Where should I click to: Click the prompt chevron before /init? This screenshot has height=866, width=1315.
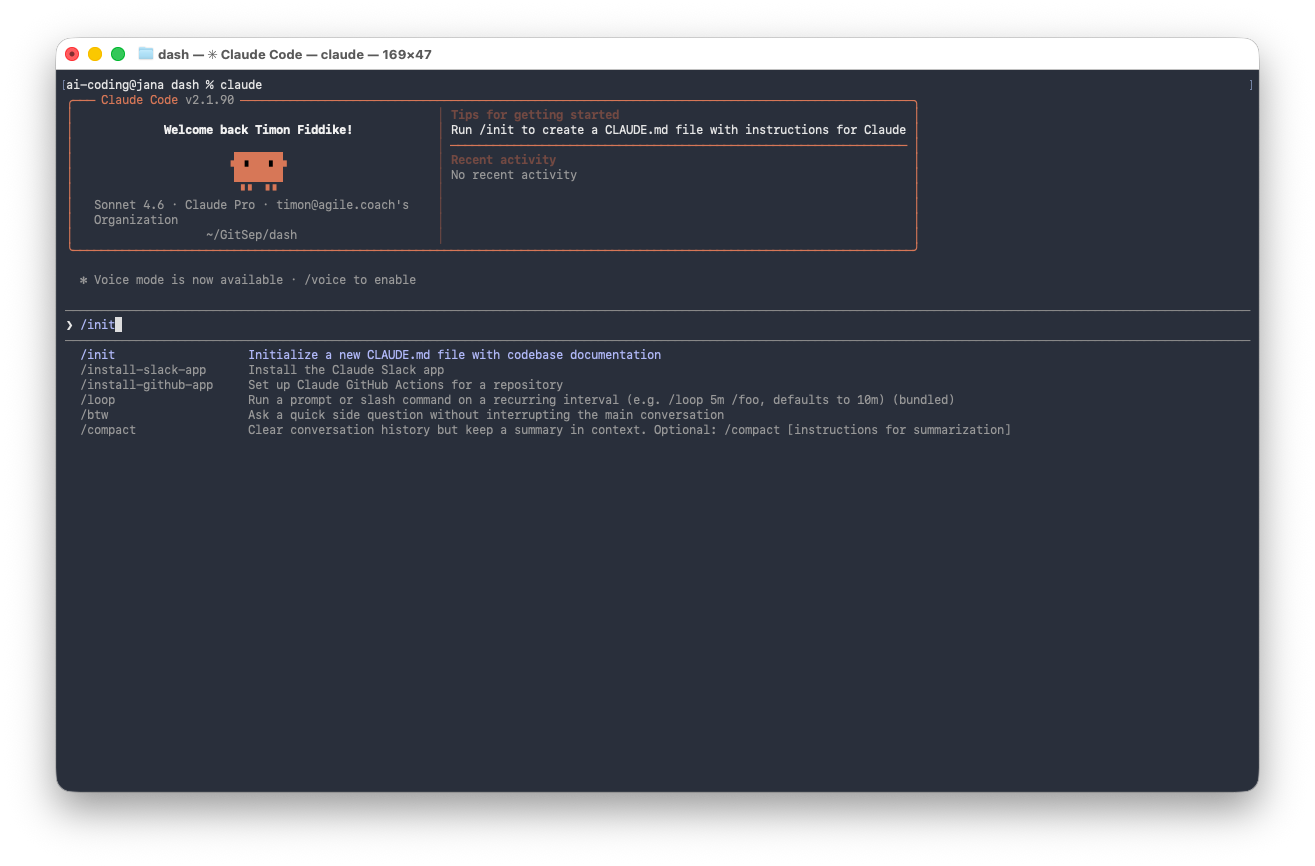click(x=69, y=325)
